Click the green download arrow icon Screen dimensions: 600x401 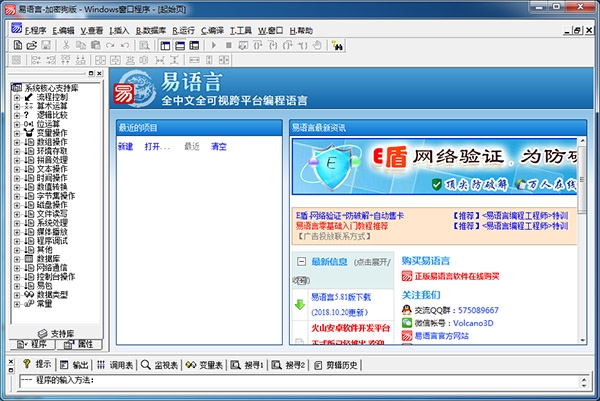tap(300, 305)
